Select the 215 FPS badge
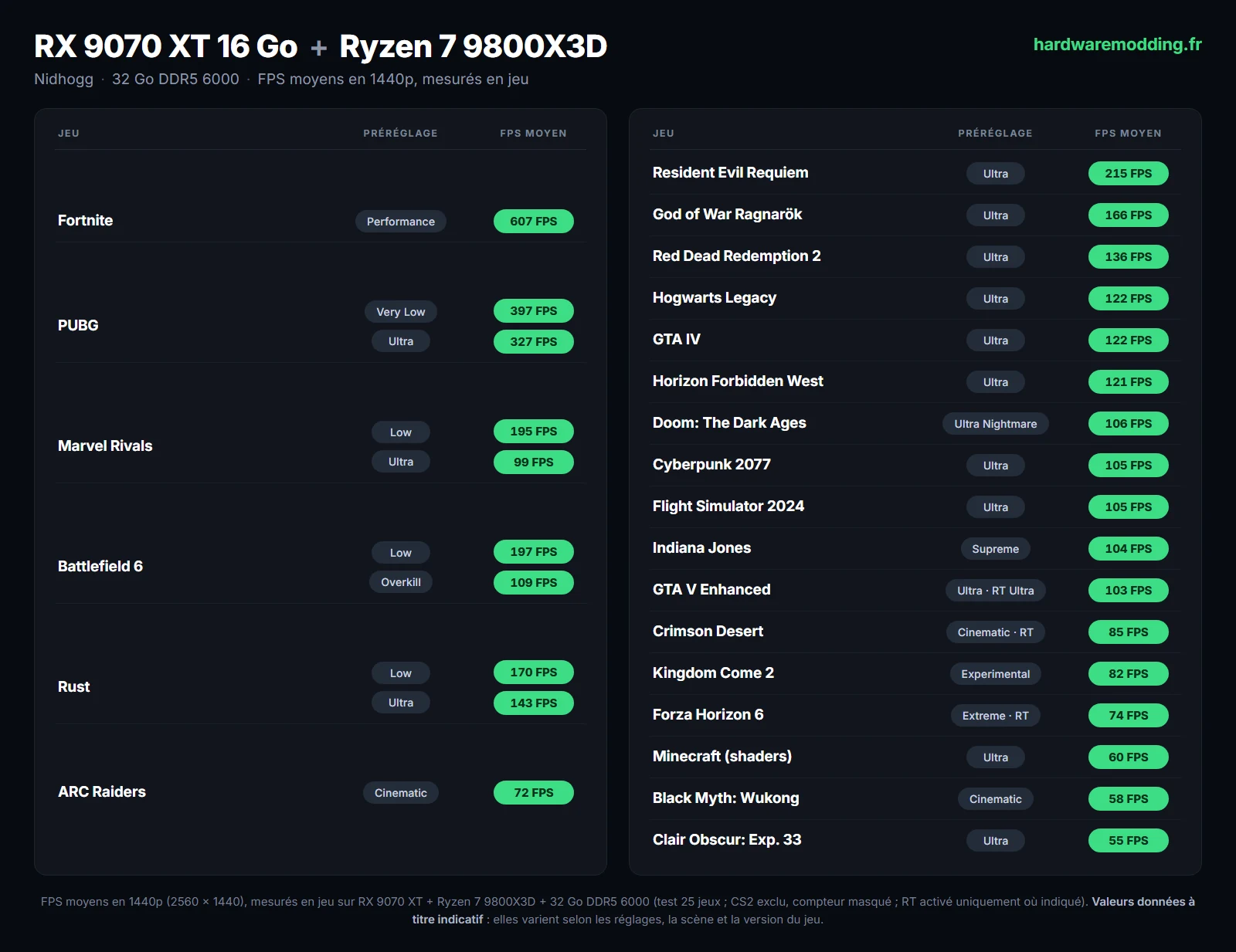Viewport: 1236px width, 952px height. tap(1129, 174)
